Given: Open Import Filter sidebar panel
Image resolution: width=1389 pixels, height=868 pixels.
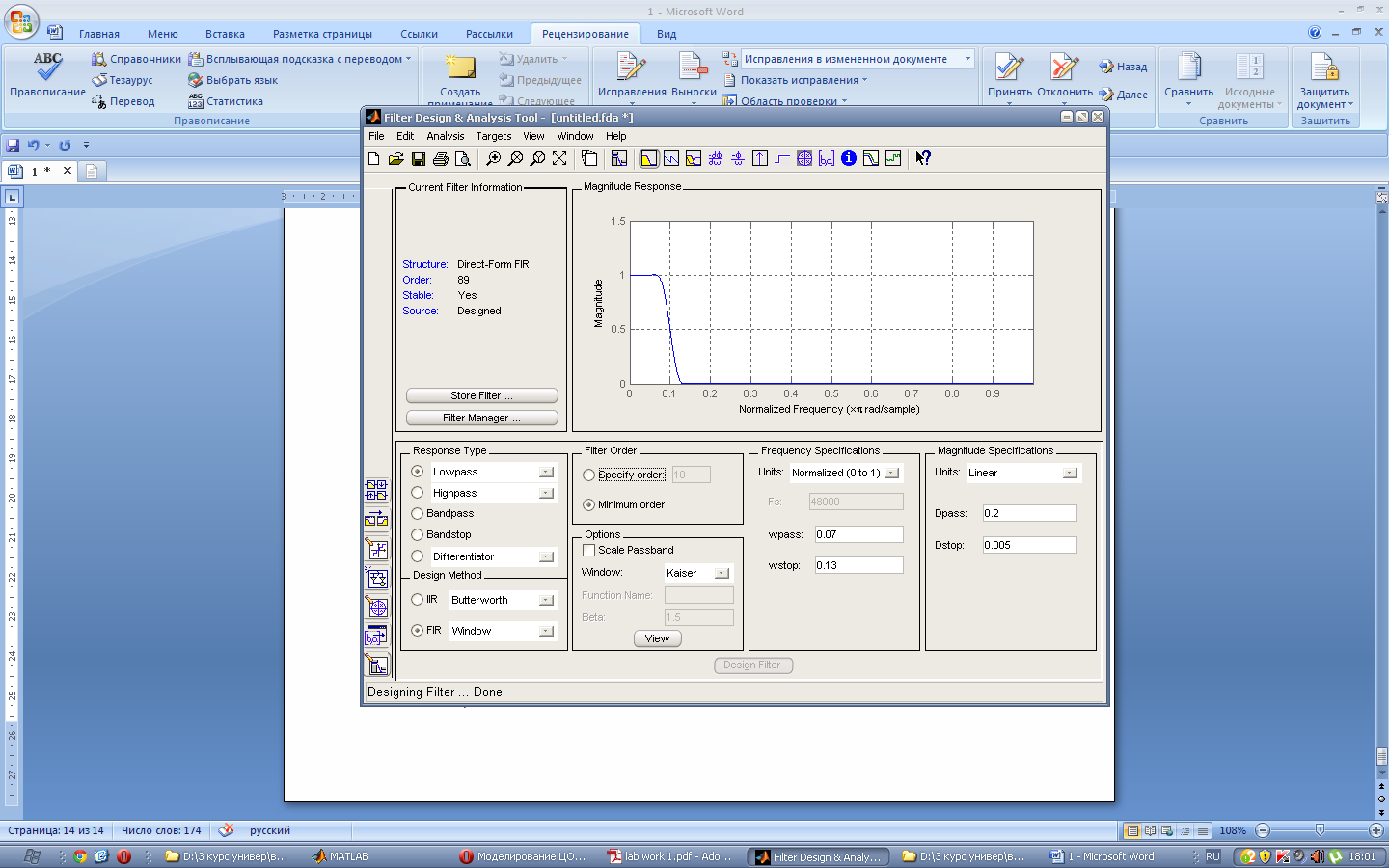Looking at the screenshot, I should point(376,636).
